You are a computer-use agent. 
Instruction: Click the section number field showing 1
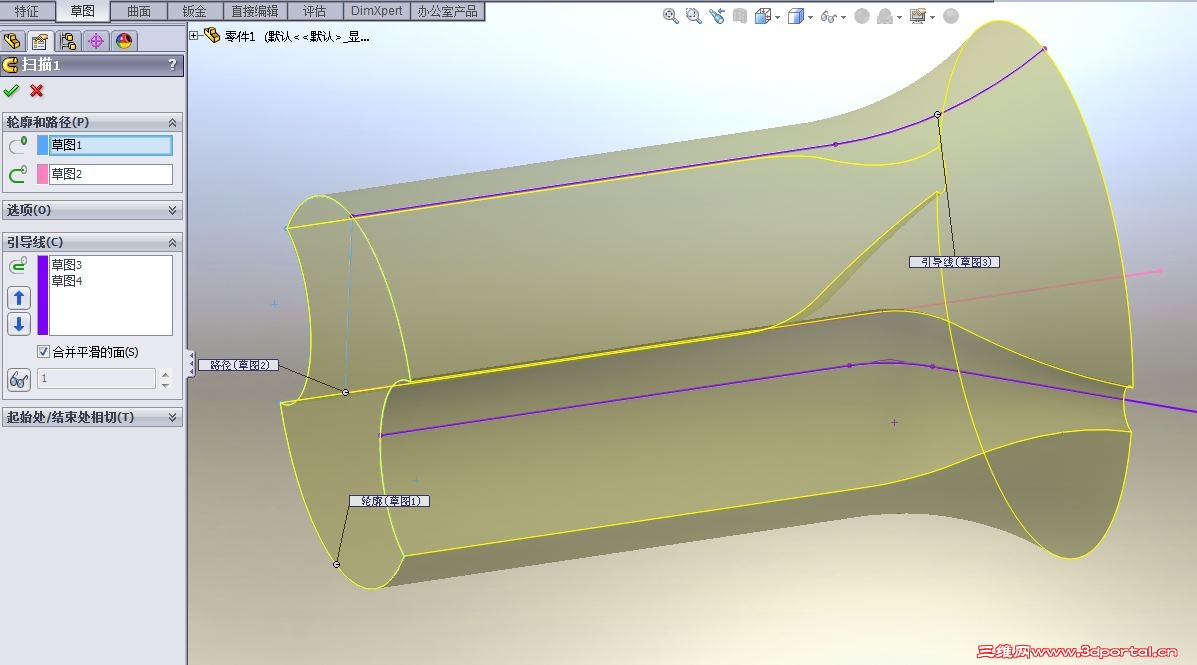(96, 379)
